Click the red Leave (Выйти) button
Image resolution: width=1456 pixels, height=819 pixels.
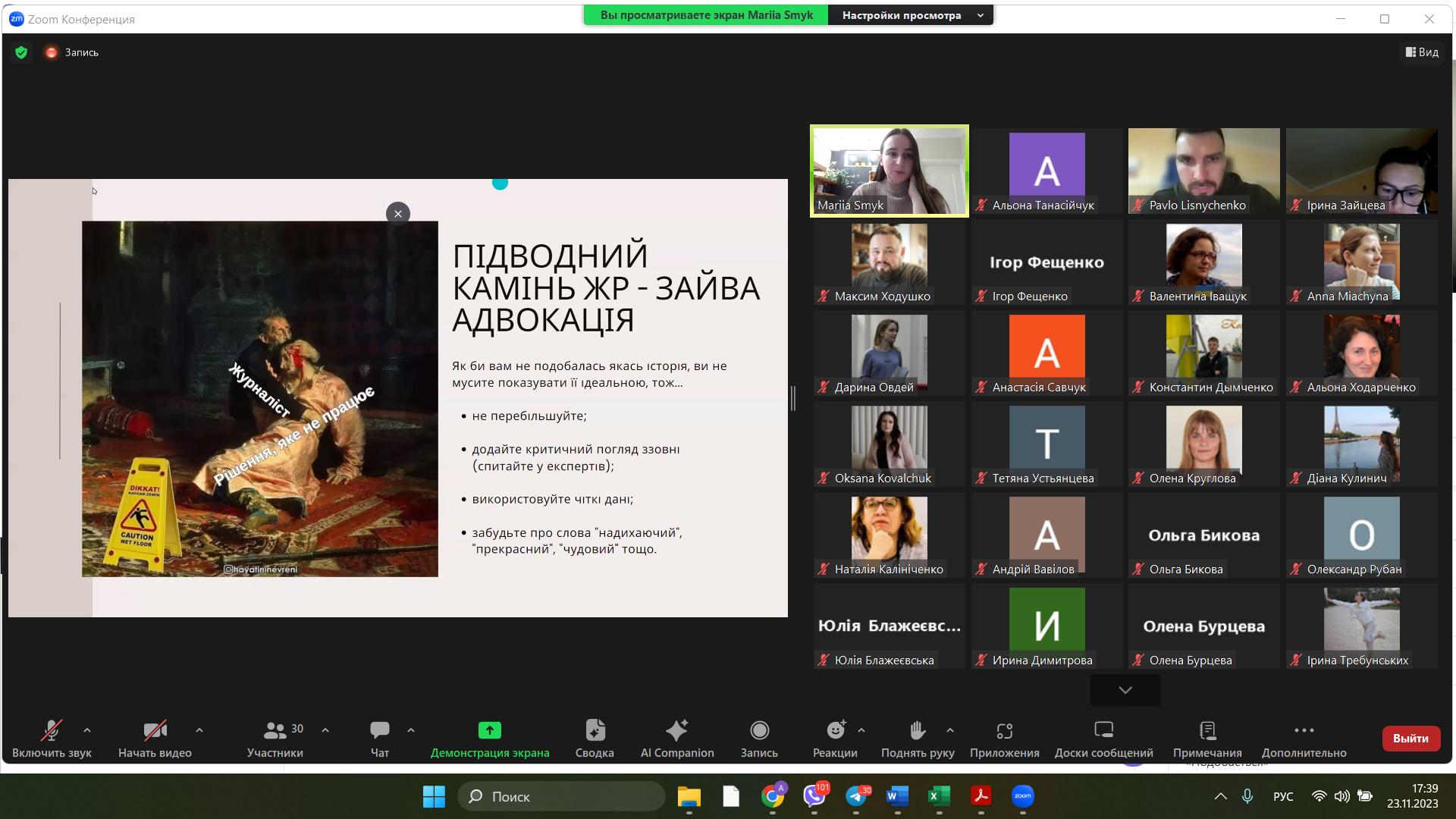1410,738
